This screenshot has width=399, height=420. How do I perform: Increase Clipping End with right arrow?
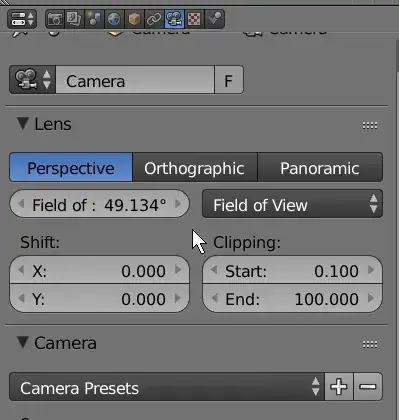[371, 298]
